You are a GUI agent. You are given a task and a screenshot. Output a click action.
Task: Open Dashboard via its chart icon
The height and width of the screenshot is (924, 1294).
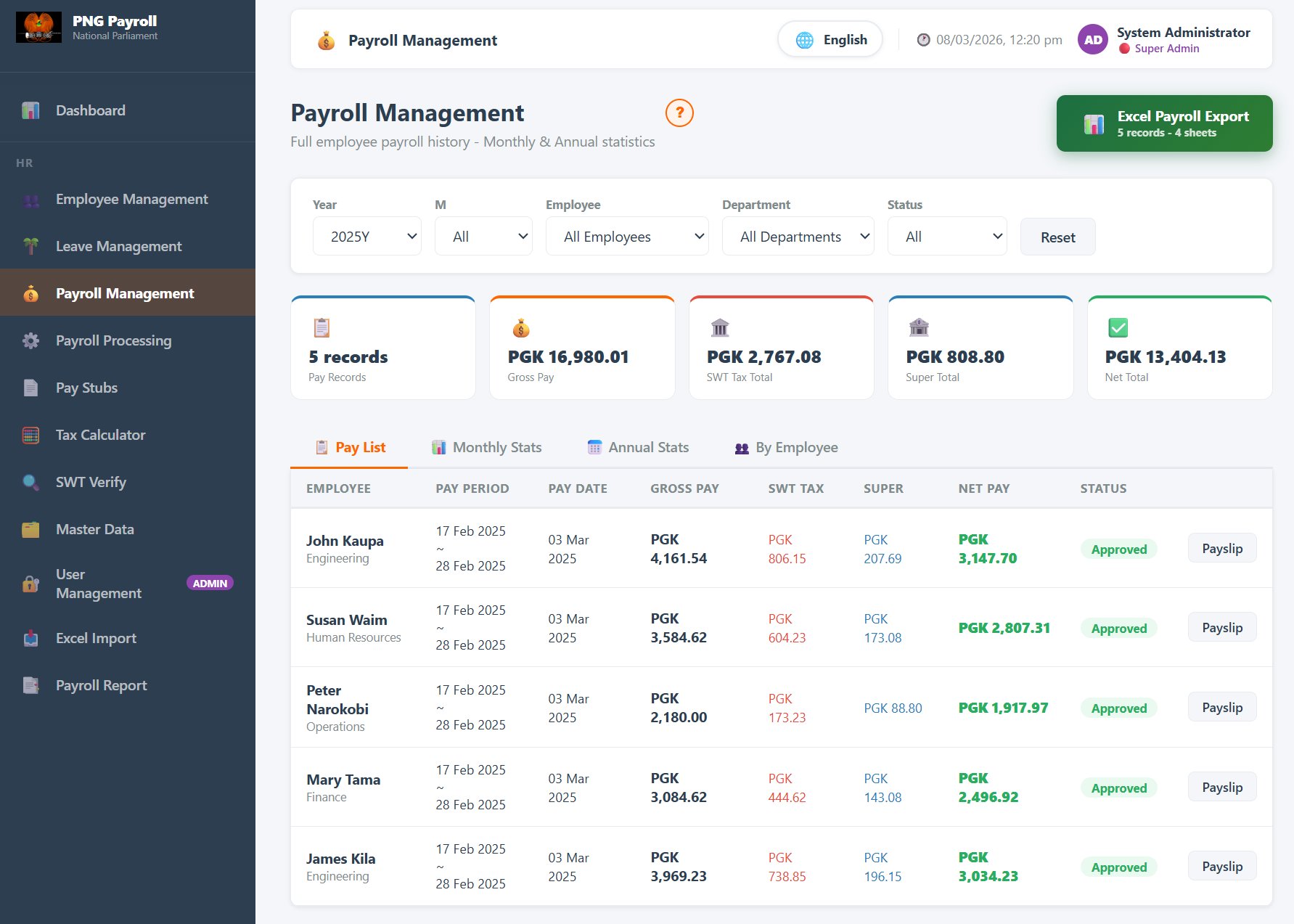pyautogui.click(x=30, y=110)
